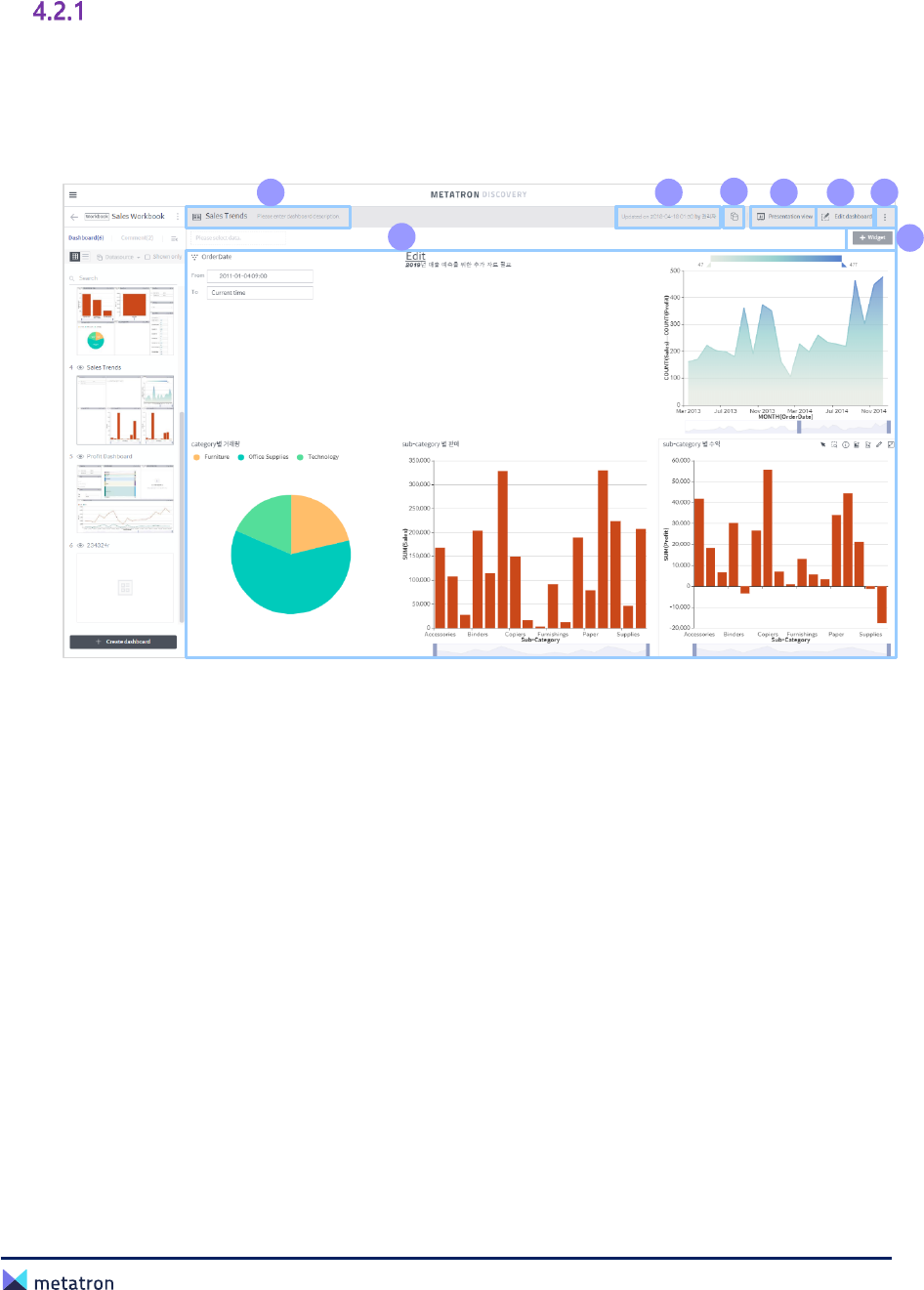The width and height of the screenshot is (924, 1290).
Task: Click the Create dashboard button
Action: tap(123, 642)
